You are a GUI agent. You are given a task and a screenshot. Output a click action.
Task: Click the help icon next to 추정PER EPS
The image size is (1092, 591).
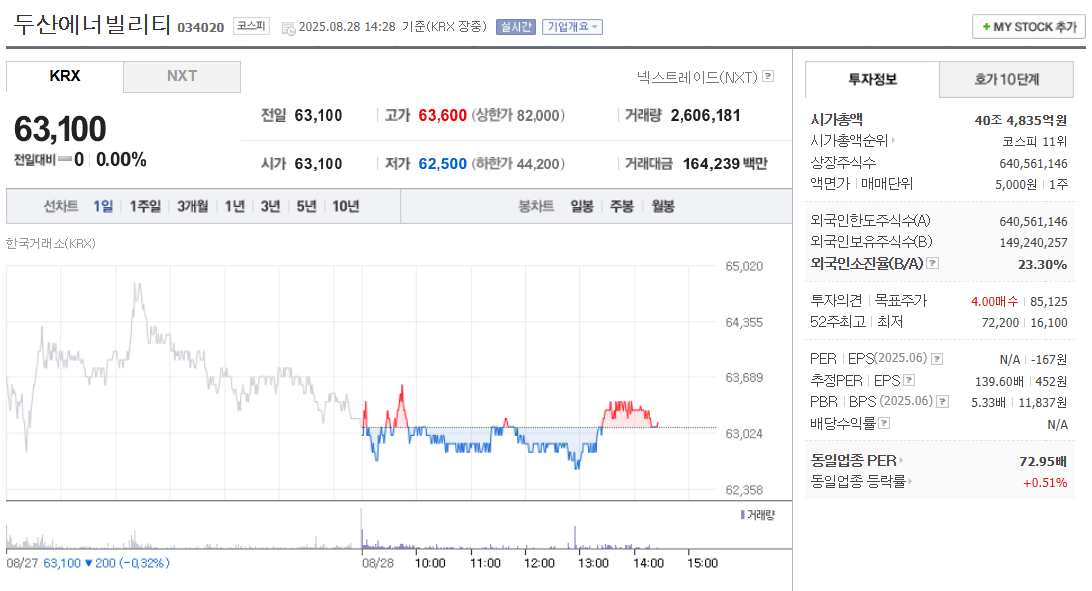click(909, 380)
